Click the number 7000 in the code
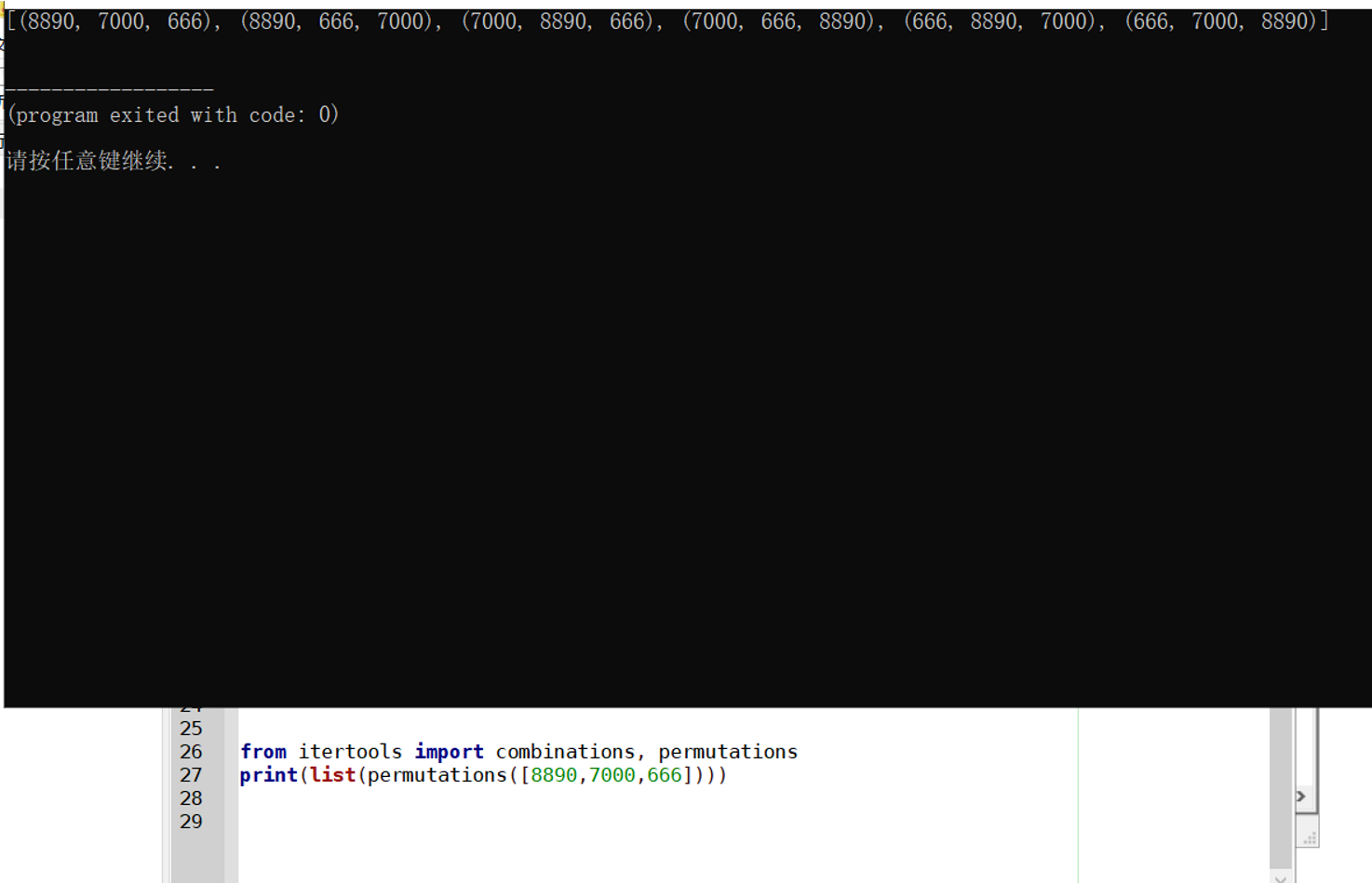 click(612, 775)
